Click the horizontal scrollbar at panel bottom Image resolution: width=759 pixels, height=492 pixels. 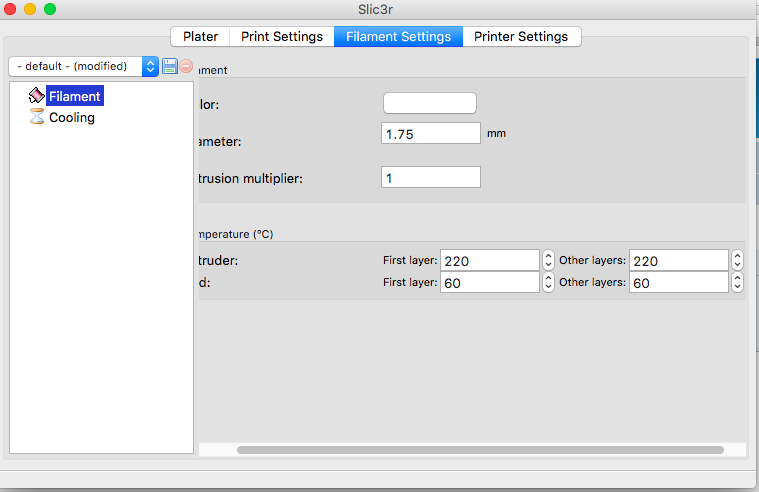480,450
